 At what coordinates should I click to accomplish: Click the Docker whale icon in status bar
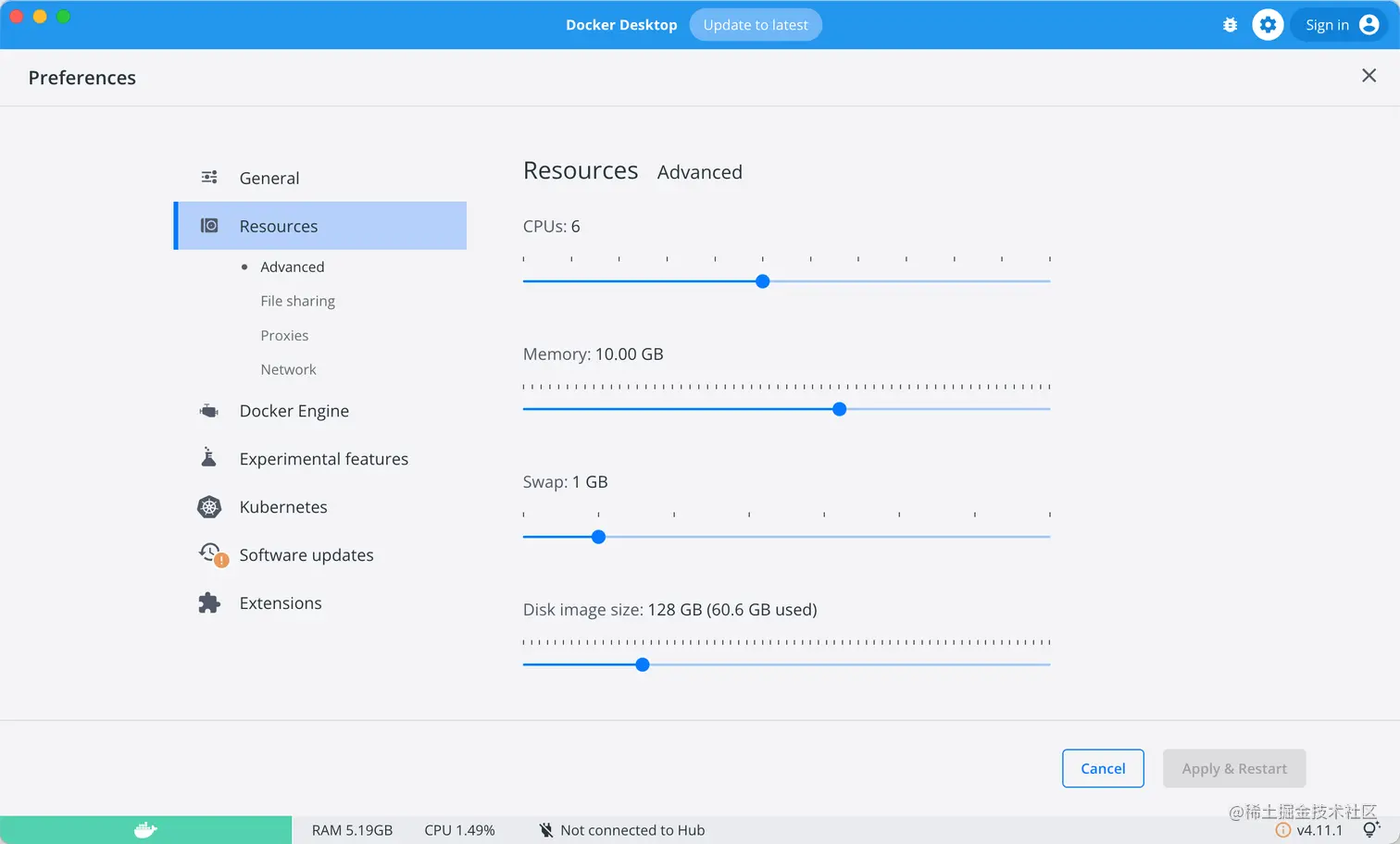point(145,830)
